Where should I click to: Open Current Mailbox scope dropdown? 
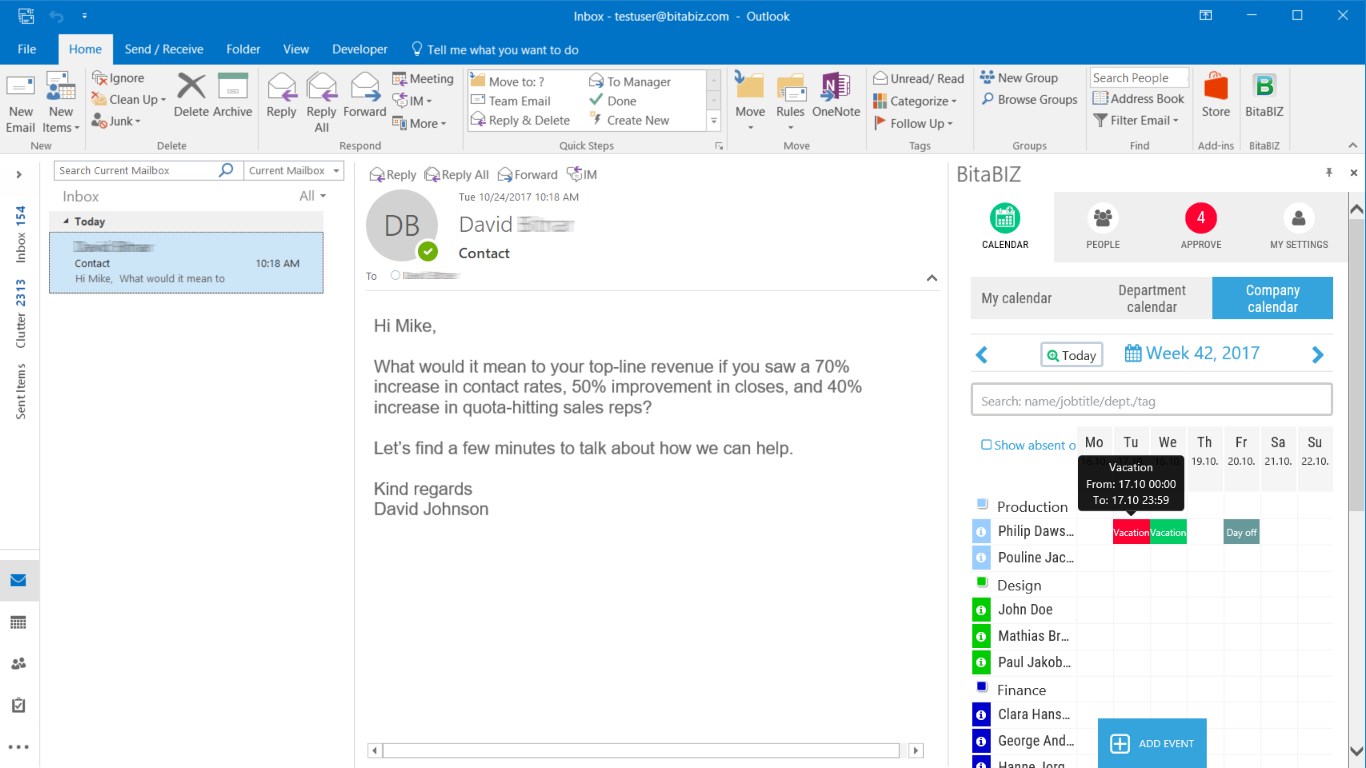294,171
